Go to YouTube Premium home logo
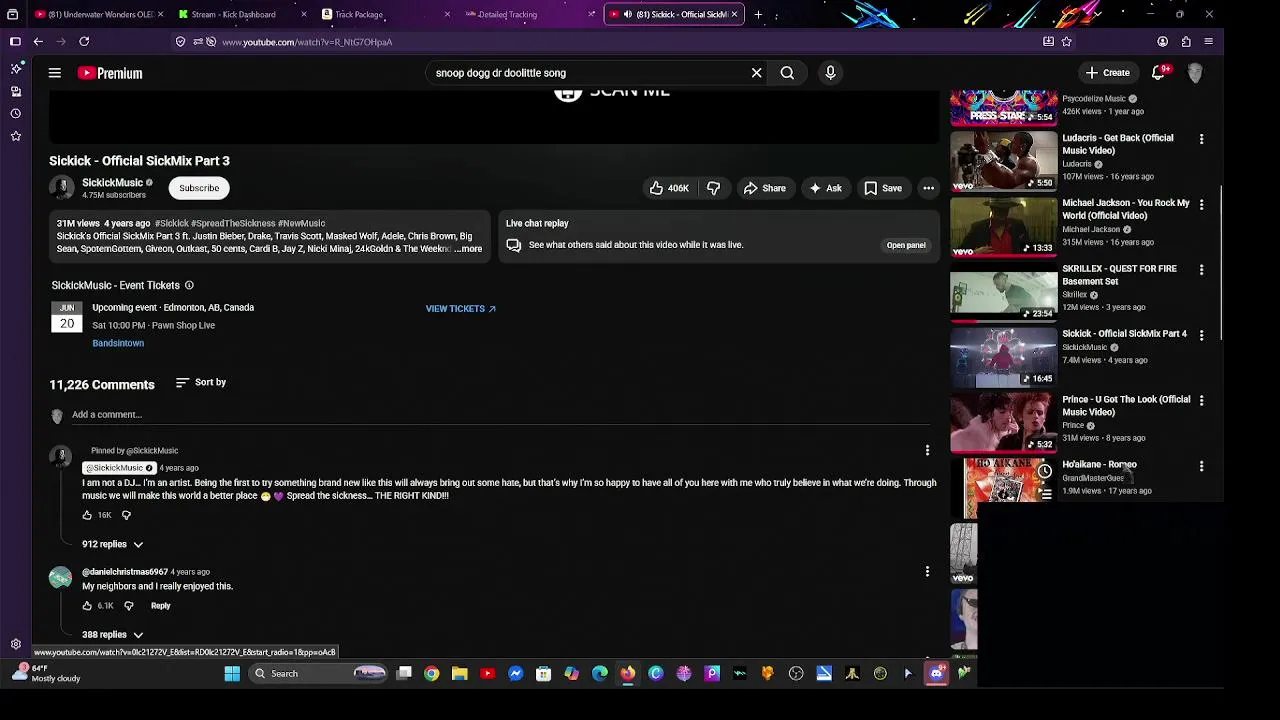 [x=110, y=73]
